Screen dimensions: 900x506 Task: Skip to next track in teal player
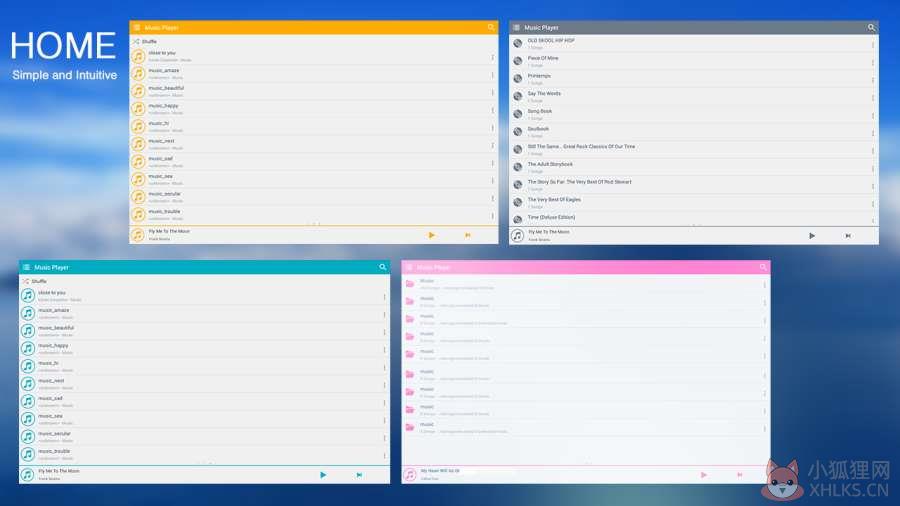coord(359,475)
